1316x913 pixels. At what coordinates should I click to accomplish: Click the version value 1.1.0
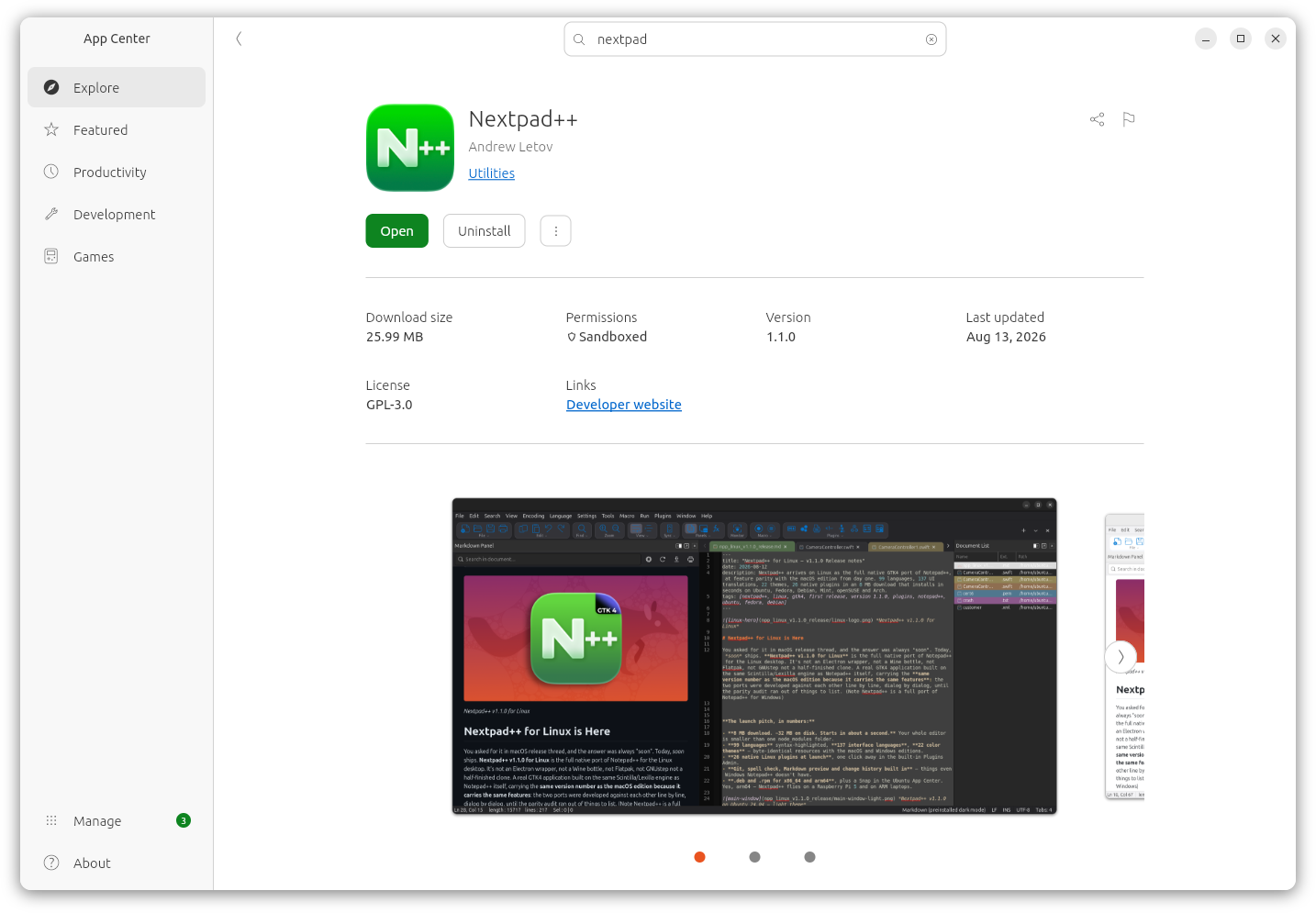tap(781, 337)
